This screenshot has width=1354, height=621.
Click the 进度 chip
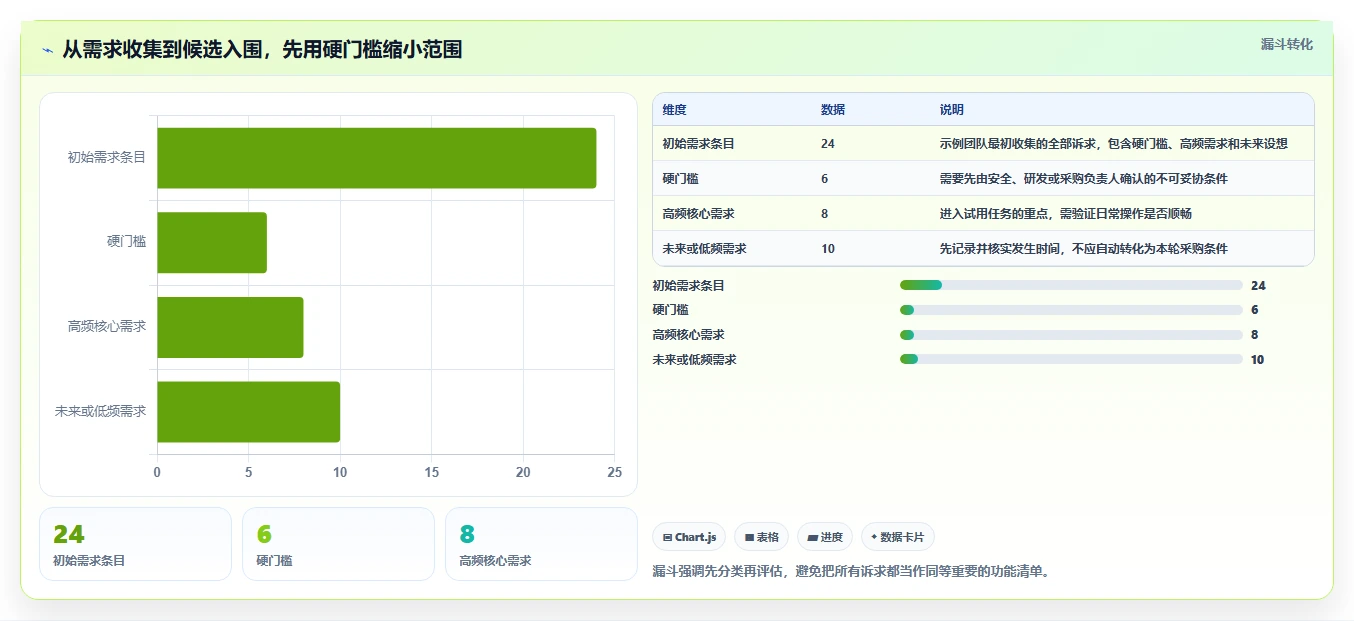825,537
